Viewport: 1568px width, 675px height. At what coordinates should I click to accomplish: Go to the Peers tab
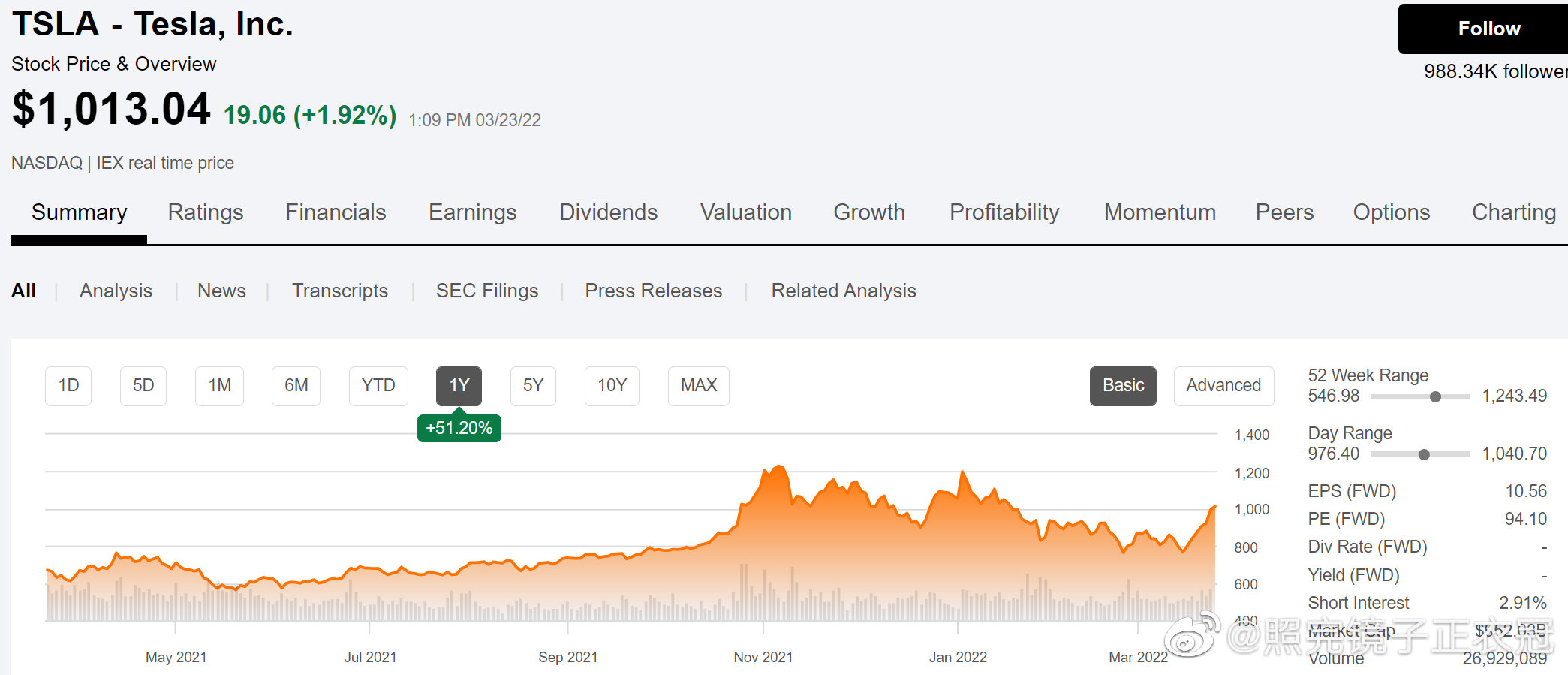(1284, 212)
